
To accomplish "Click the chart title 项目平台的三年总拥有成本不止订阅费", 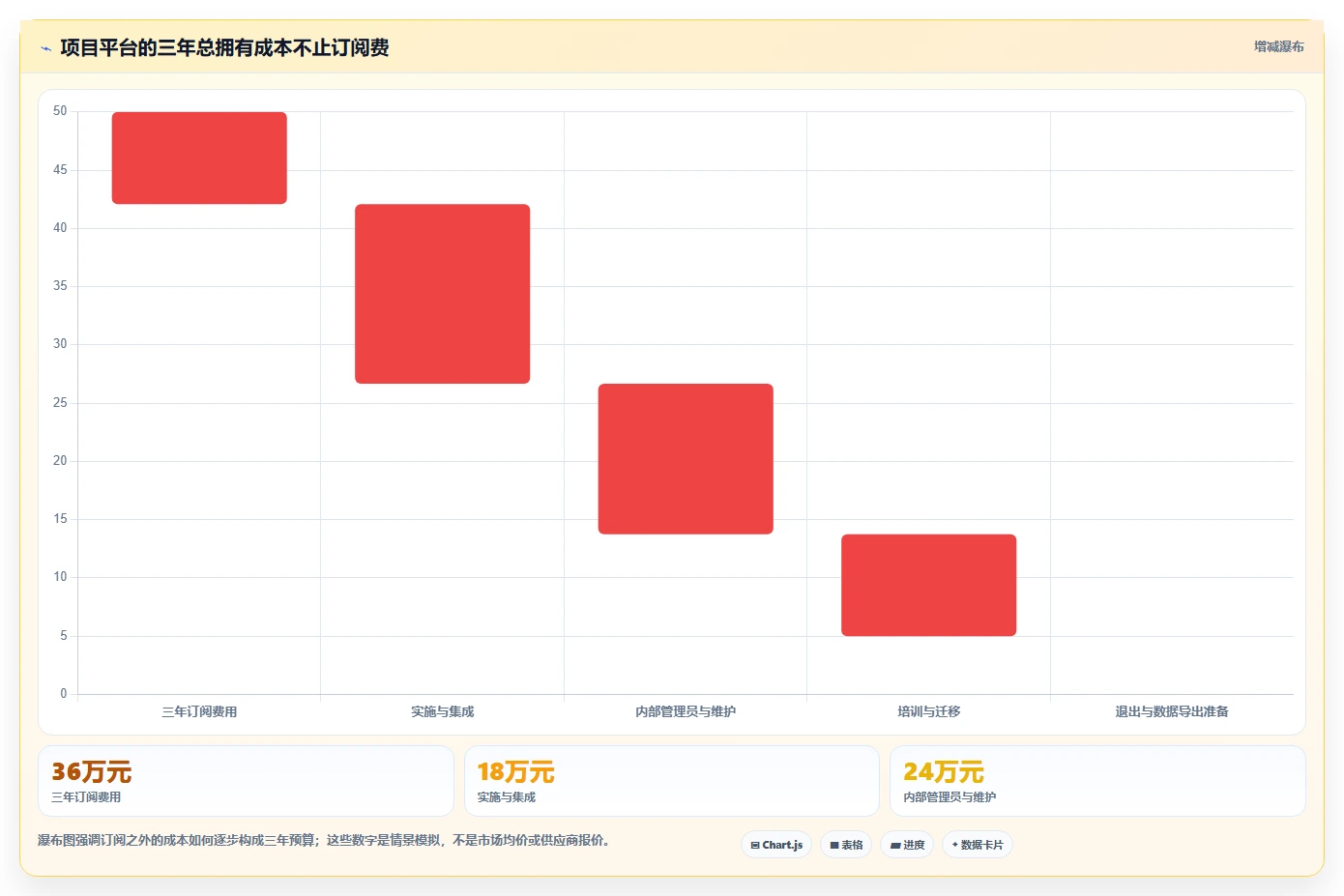I will click(x=224, y=47).
